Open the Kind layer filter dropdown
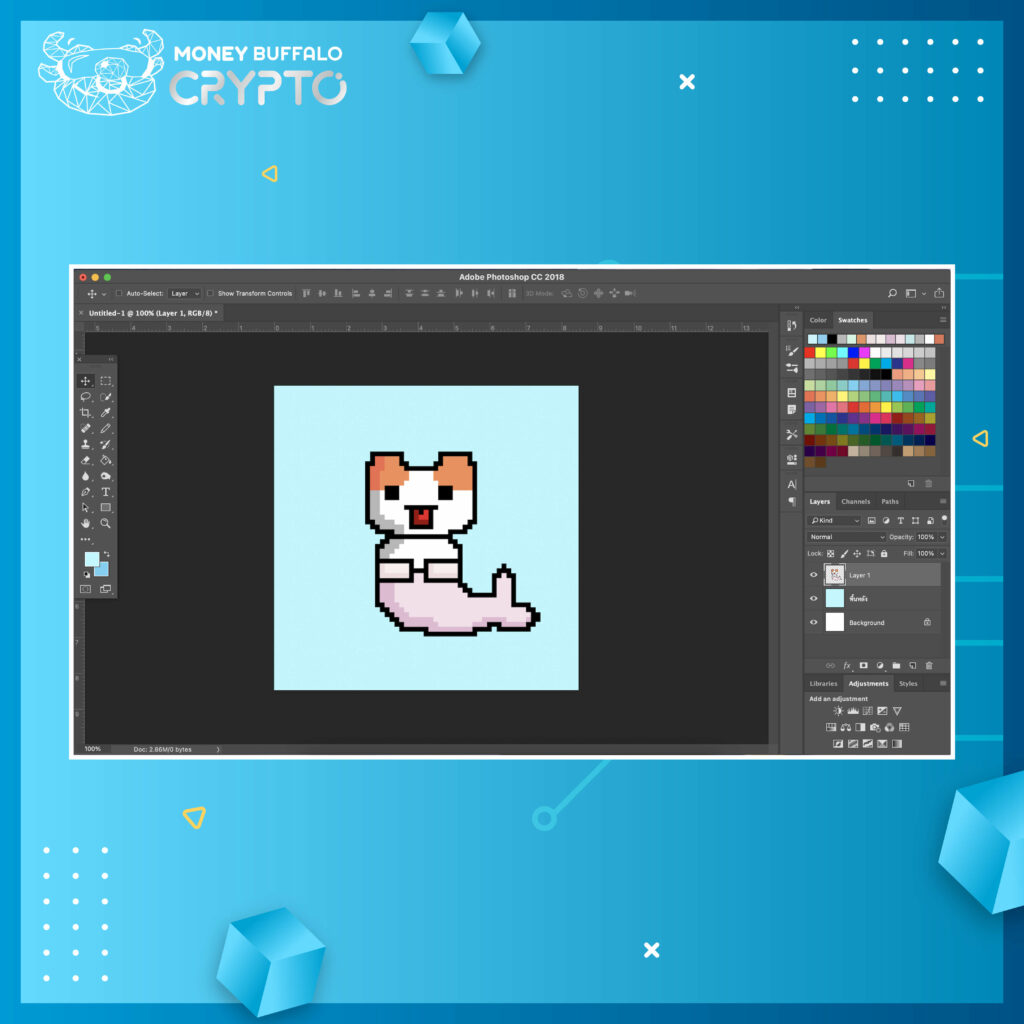This screenshot has width=1024, height=1024. pyautogui.click(x=835, y=521)
